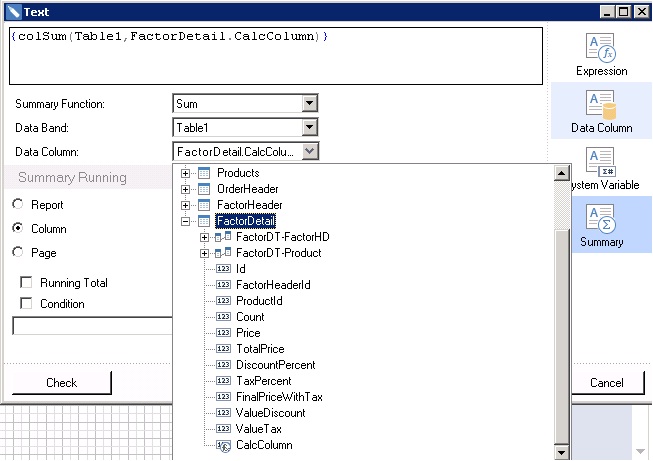This screenshot has height=461, width=653.
Task: Open the Data Band dropdown
Action: tap(310, 128)
